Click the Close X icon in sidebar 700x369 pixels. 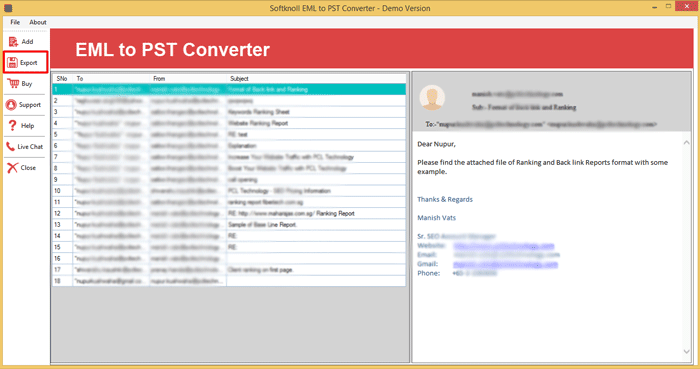coord(12,167)
